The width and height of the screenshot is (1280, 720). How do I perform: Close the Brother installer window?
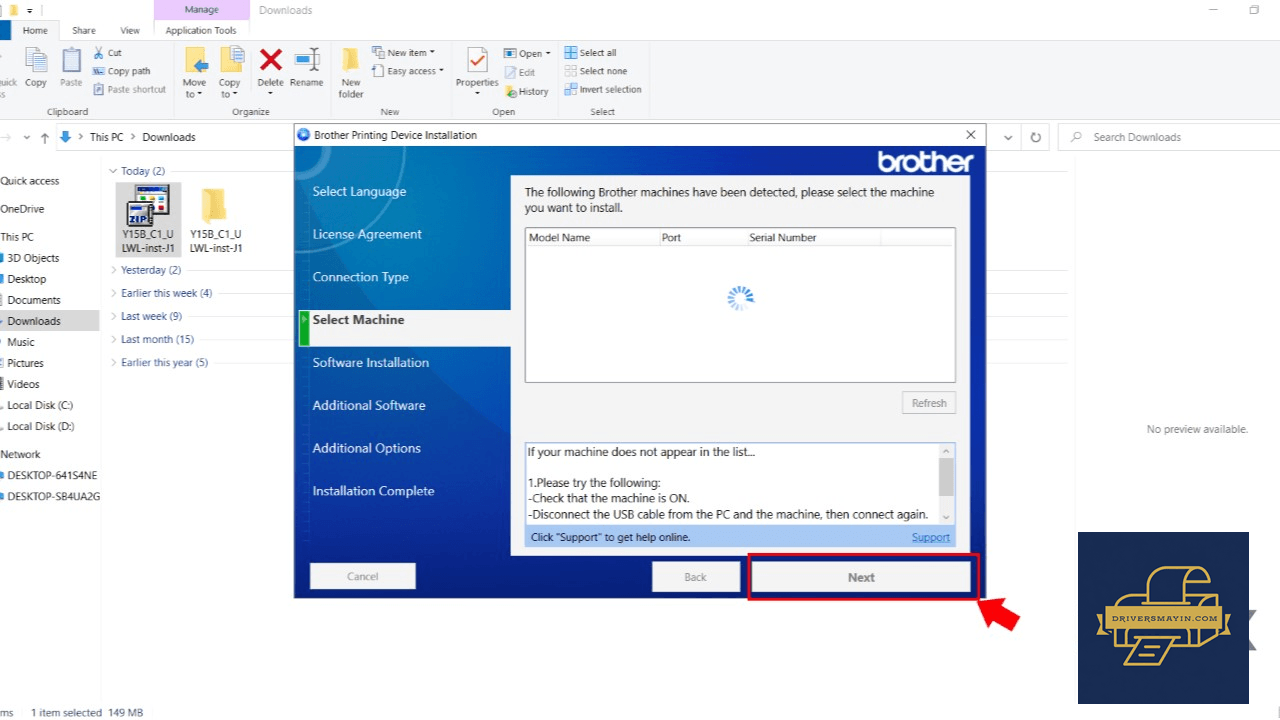tap(970, 134)
